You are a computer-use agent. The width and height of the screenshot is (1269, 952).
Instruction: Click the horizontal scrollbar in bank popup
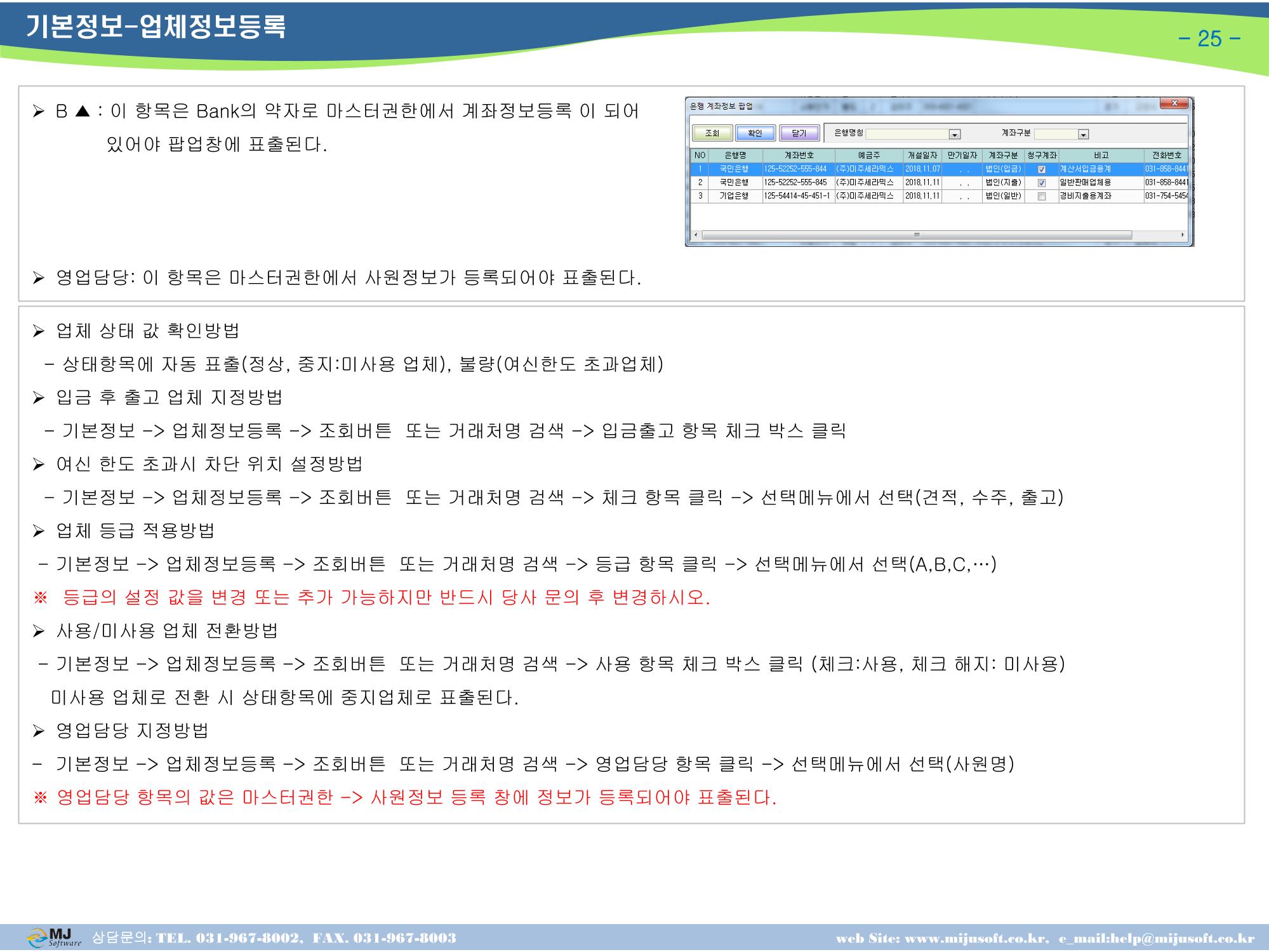click(917, 235)
